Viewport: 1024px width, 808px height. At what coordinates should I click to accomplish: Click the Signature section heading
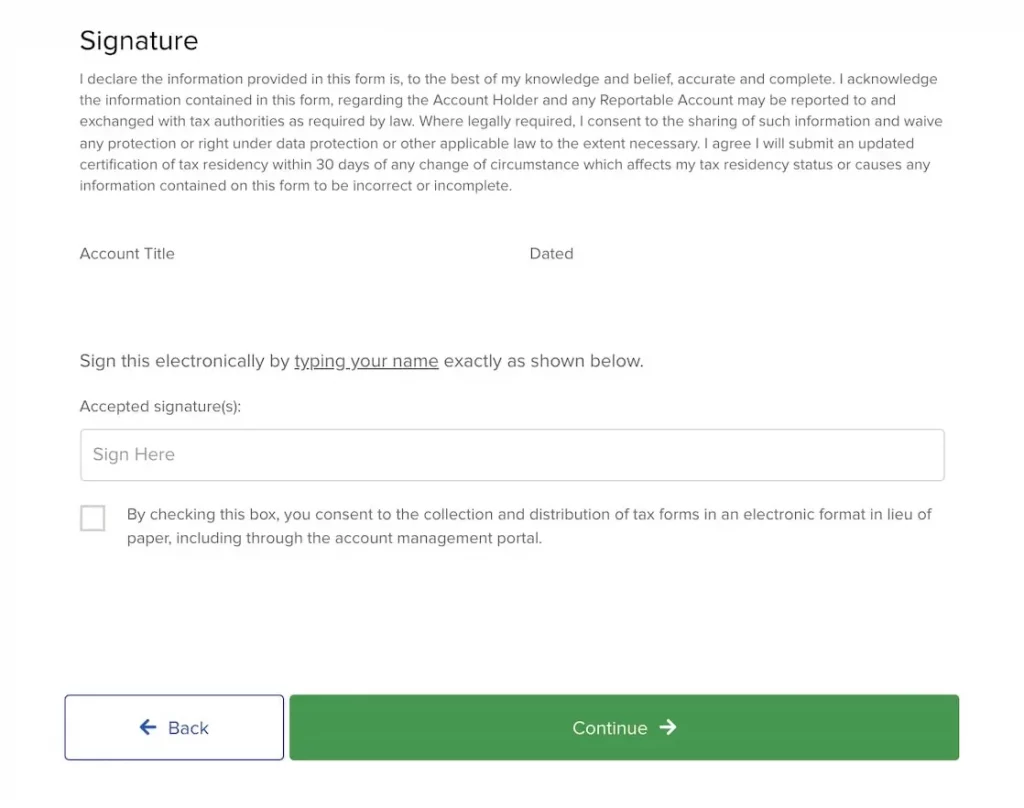[x=139, y=41]
